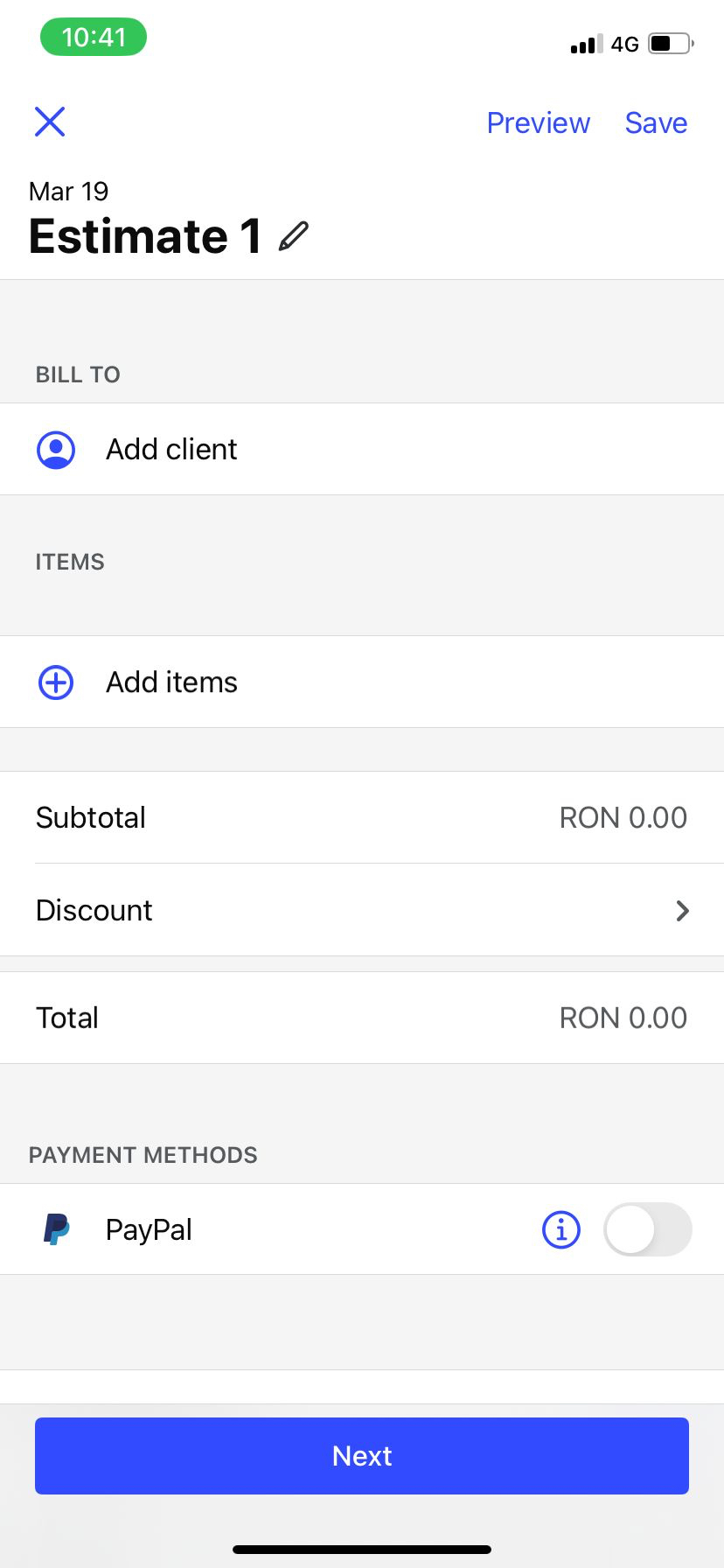Tap the PayPal logo icon

[57, 1229]
